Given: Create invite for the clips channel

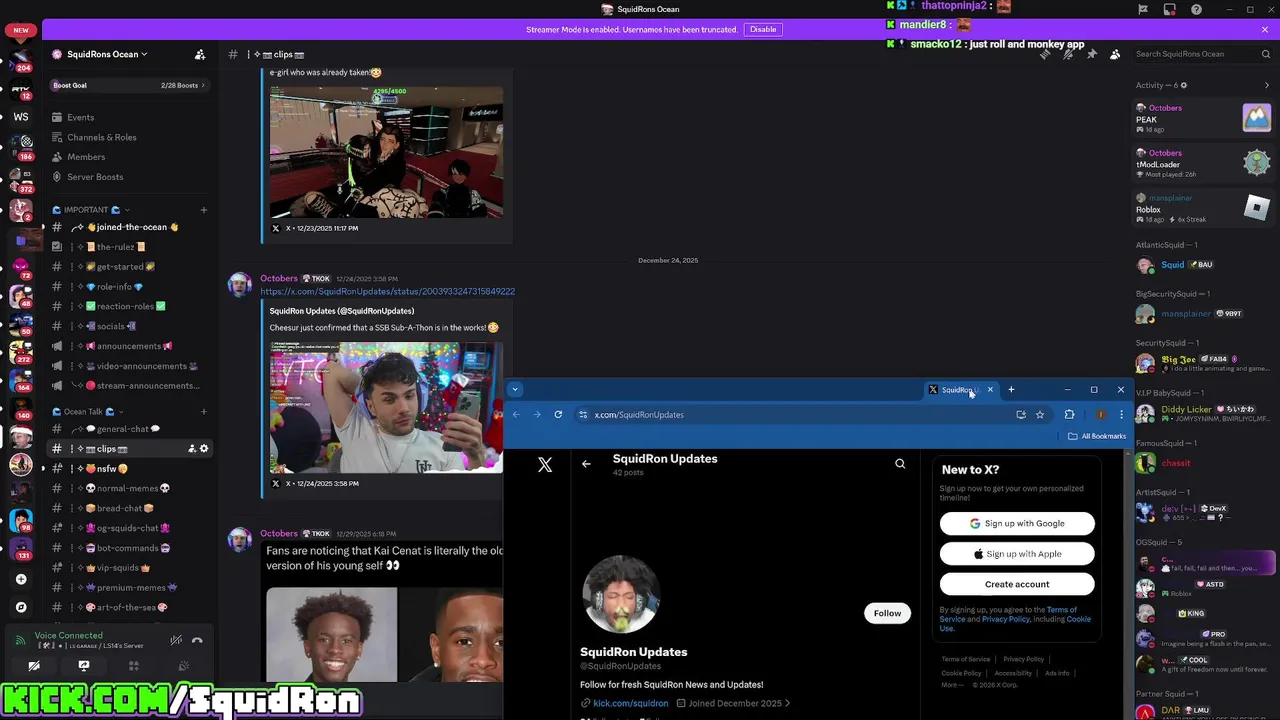Looking at the screenshot, I should (x=191, y=449).
